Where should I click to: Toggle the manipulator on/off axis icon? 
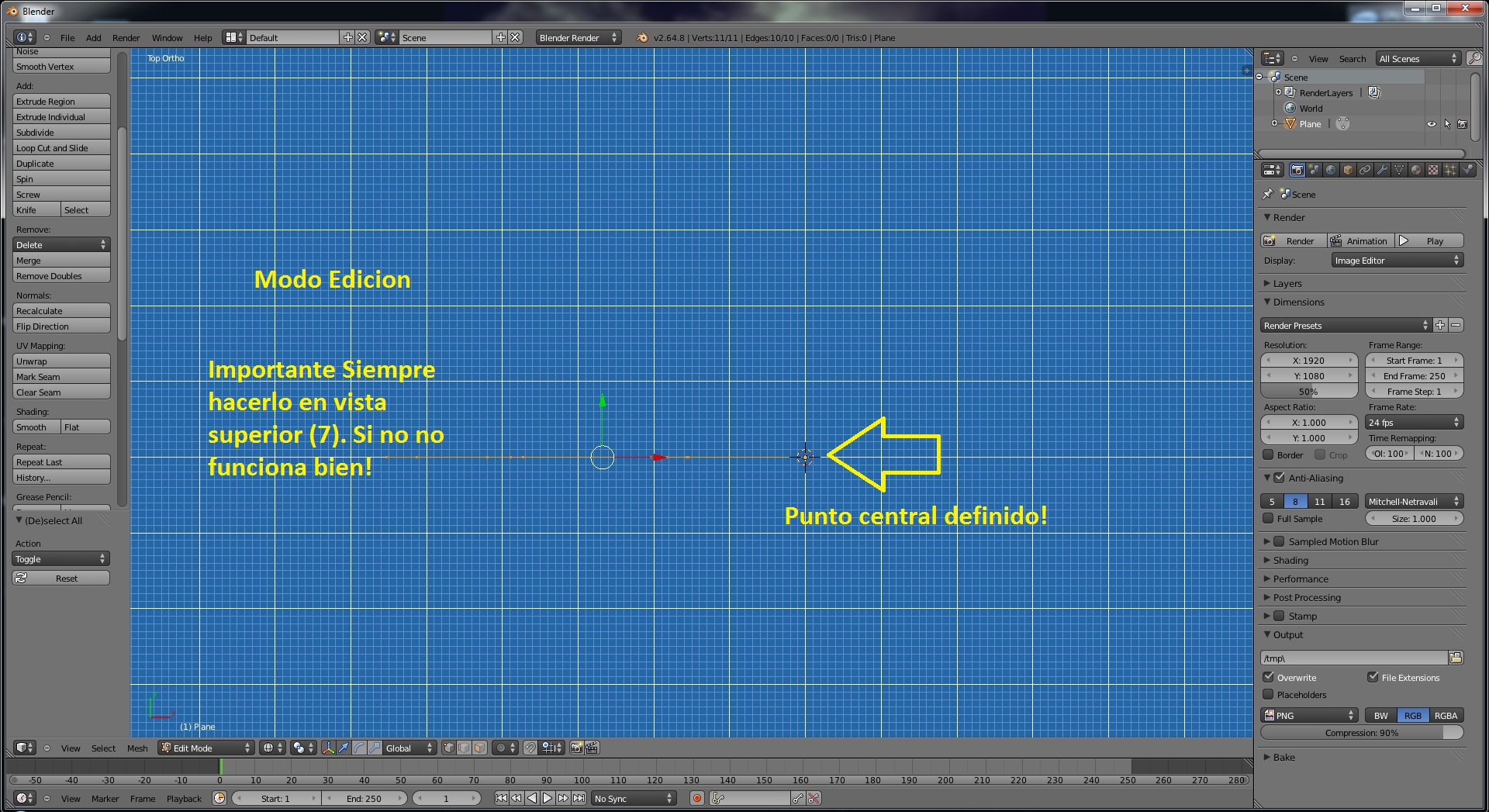click(x=328, y=748)
